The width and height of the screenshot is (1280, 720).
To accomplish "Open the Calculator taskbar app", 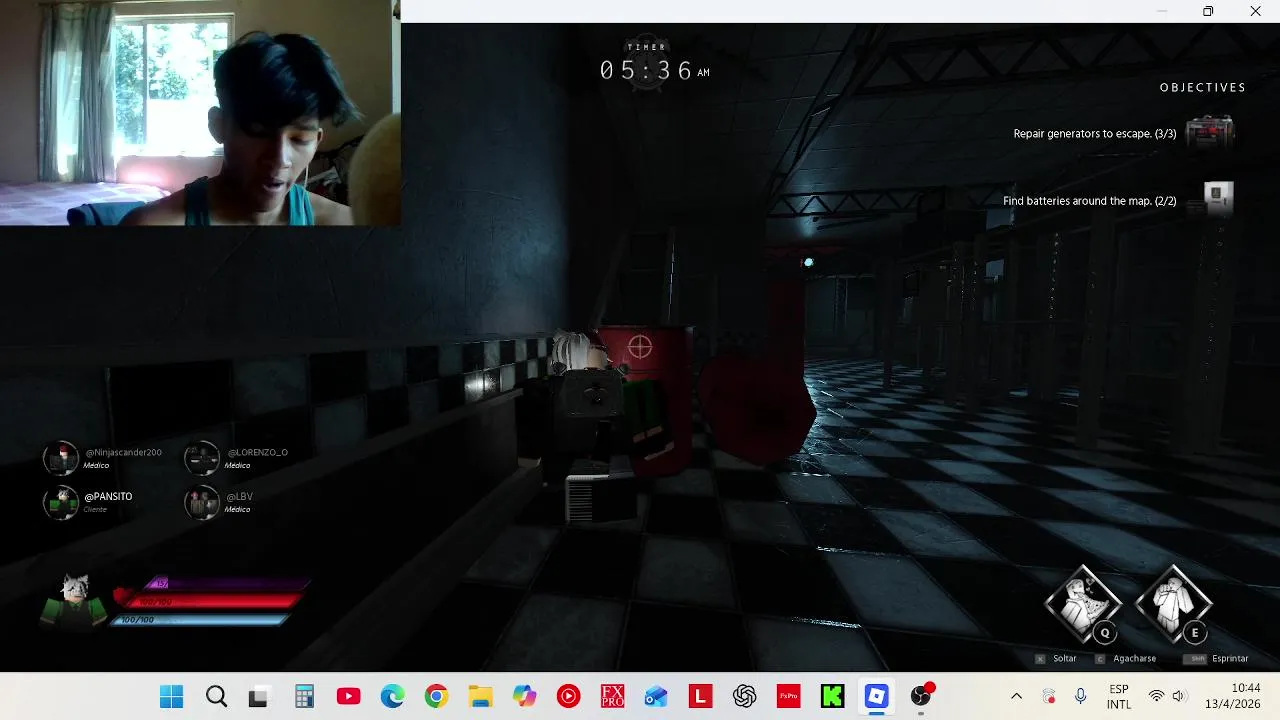I will point(304,696).
